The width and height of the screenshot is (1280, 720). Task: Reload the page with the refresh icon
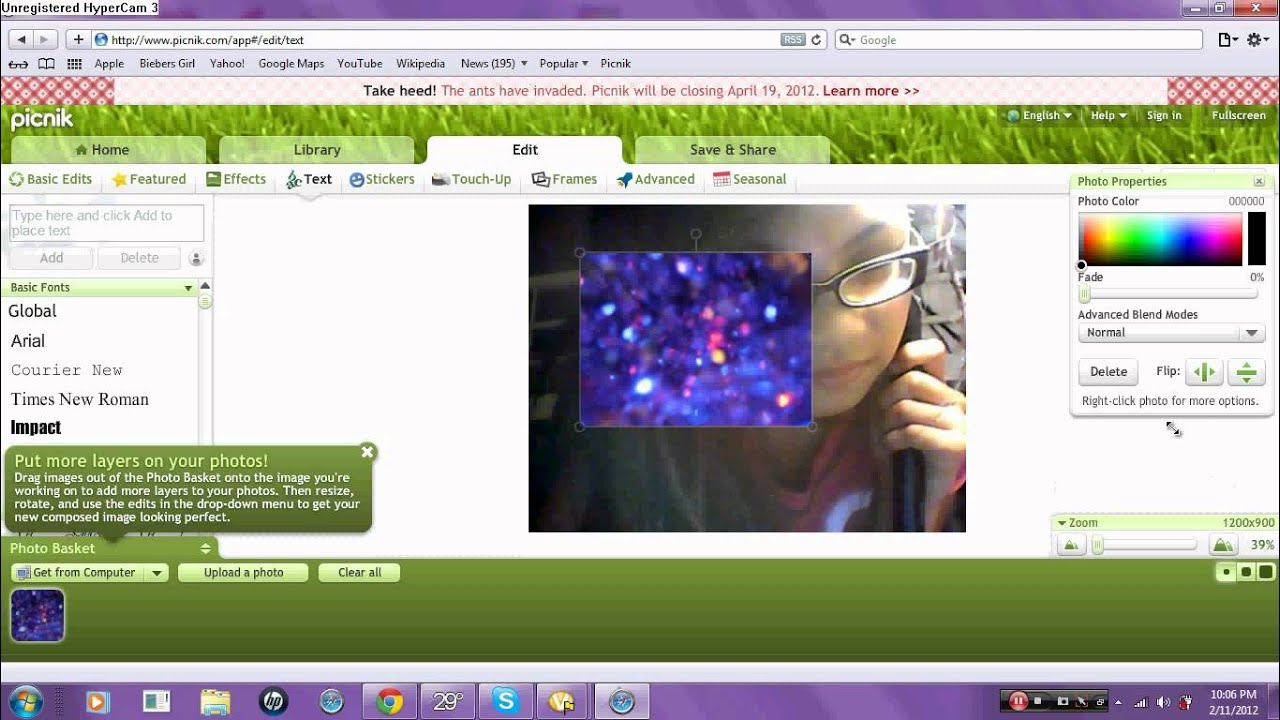tap(816, 40)
